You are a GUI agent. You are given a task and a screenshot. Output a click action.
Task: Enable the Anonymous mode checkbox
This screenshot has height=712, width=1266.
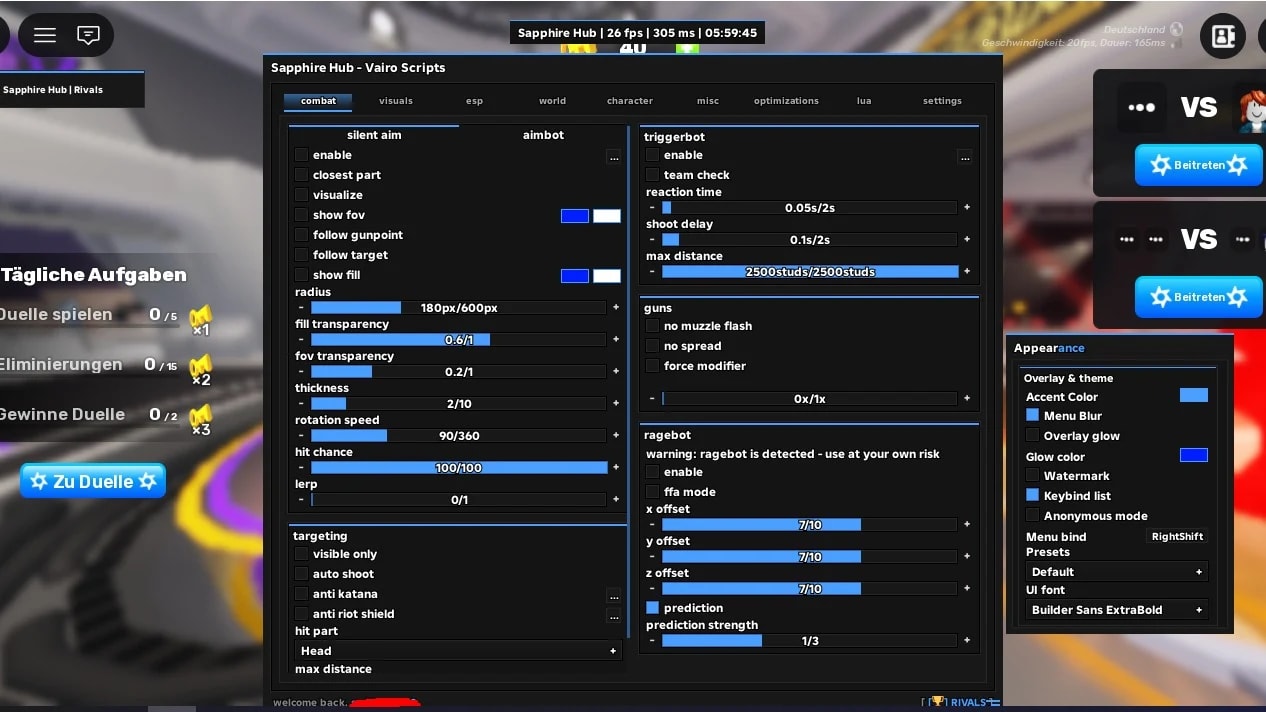[1033, 515]
